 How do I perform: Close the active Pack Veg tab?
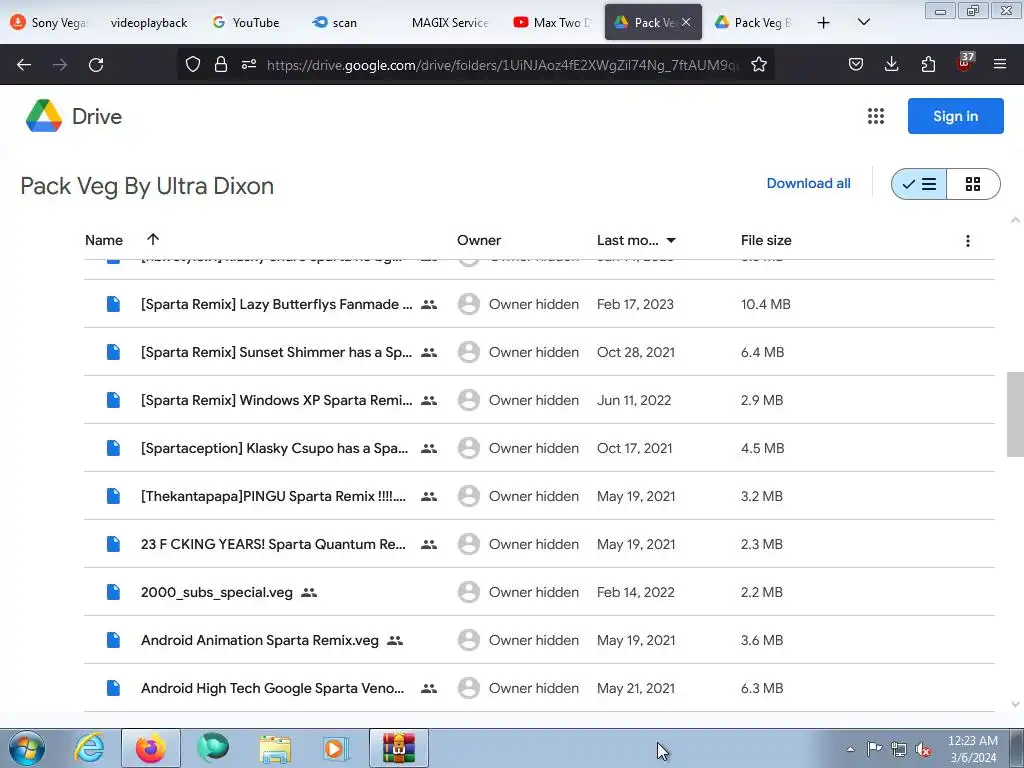click(x=686, y=22)
